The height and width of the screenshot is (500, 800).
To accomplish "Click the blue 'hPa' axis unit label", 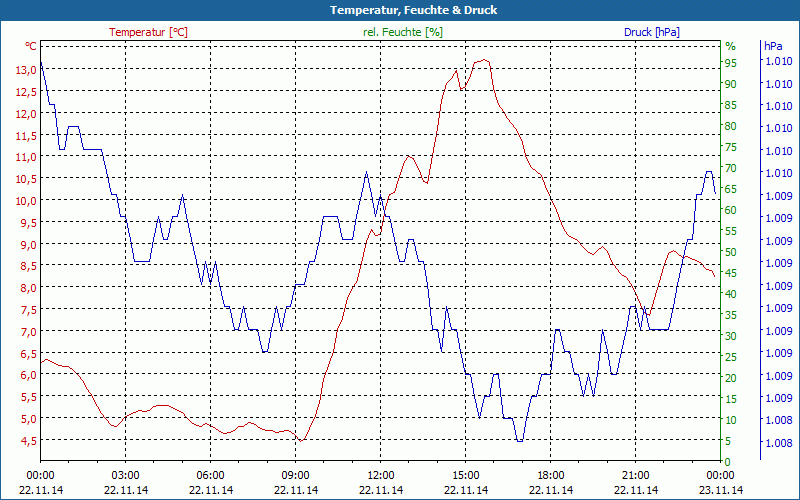I will coord(773,46).
